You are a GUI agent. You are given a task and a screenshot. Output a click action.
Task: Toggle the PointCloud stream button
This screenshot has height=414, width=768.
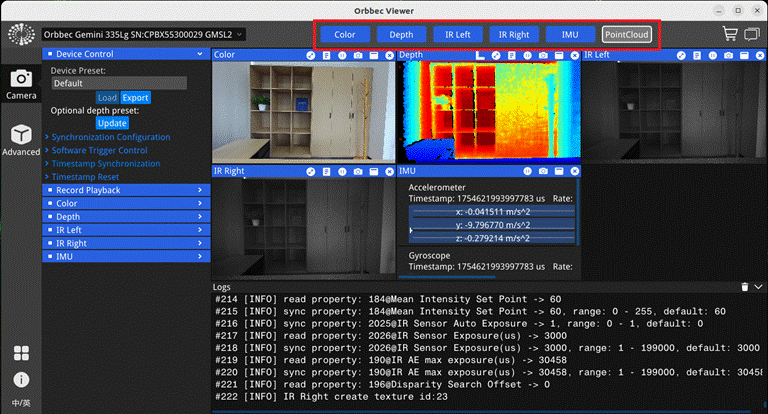coord(626,35)
